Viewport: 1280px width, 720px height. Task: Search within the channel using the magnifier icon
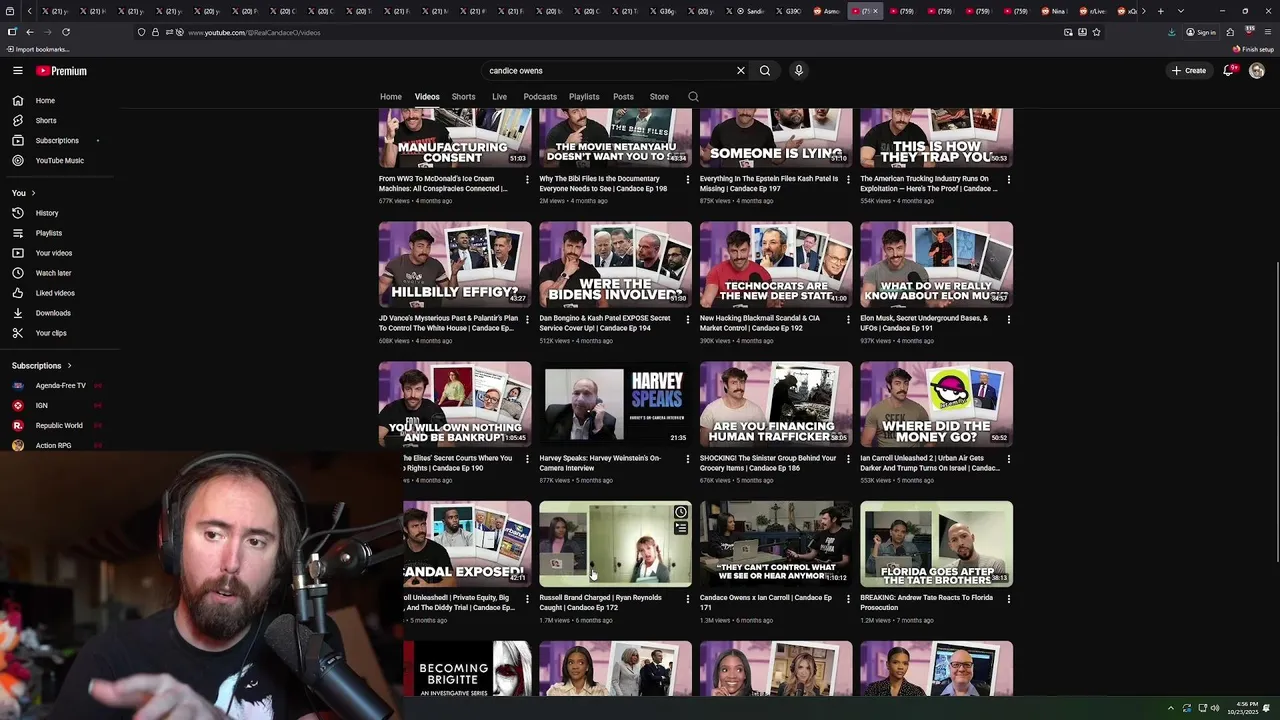click(x=693, y=97)
